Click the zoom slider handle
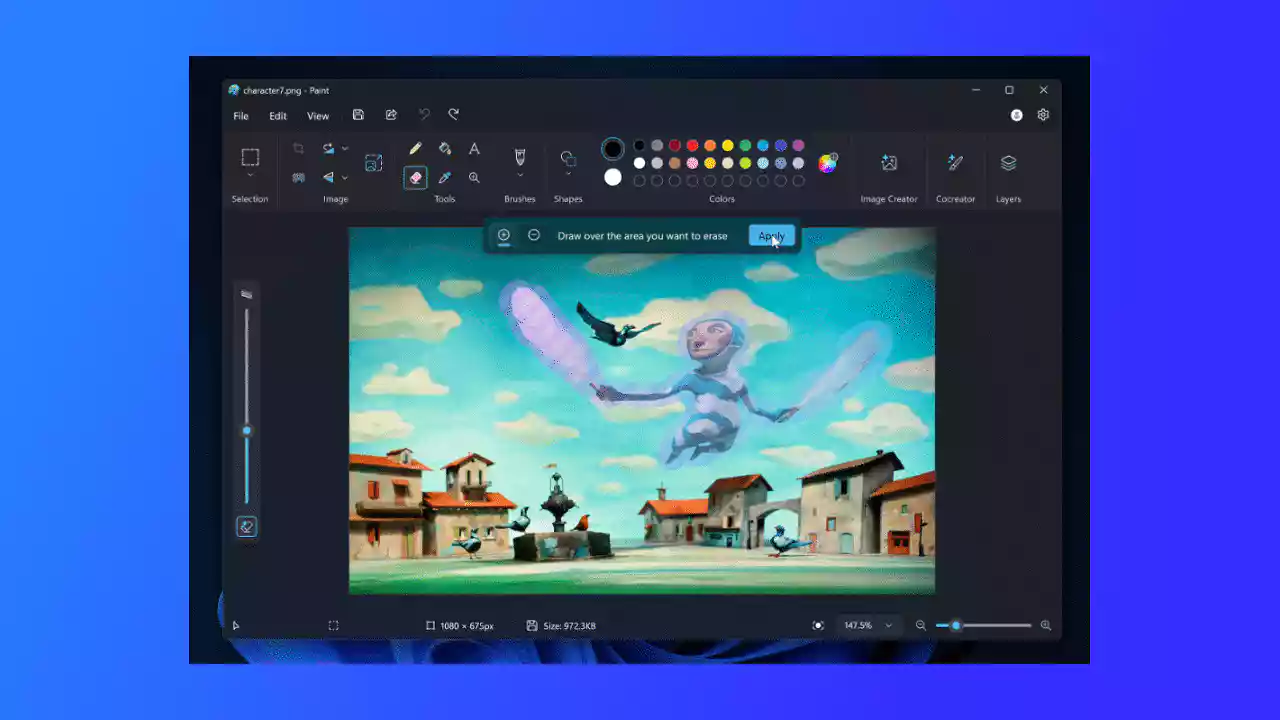Image resolution: width=1280 pixels, height=720 pixels. click(956, 626)
